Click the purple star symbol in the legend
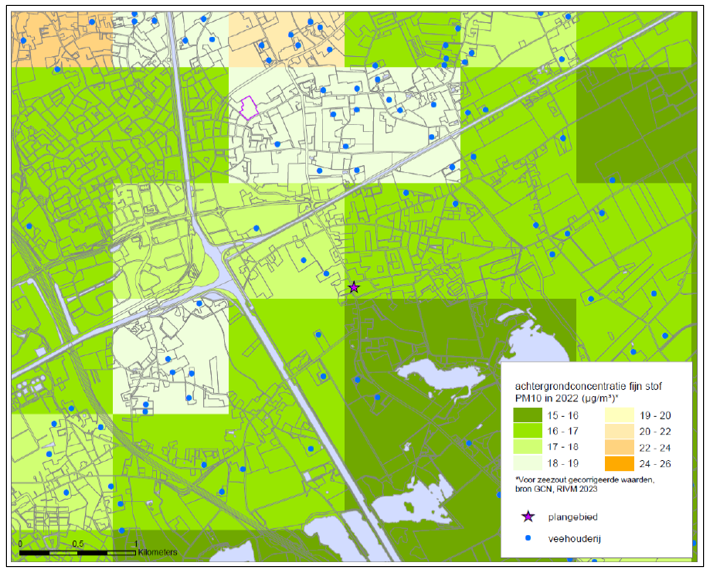The height and width of the screenshot is (571, 716). coord(528,517)
